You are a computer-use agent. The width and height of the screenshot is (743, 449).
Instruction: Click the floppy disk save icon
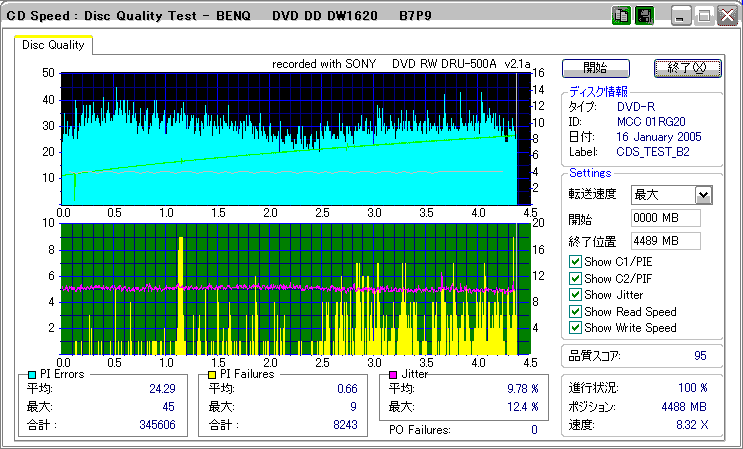coord(644,17)
